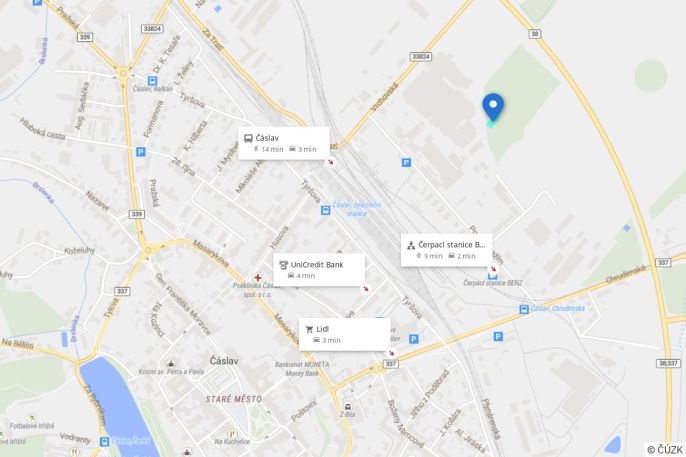Click the red arrow beside the Lidl card
The height and width of the screenshot is (457, 686).
pyautogui.click(x=392, y=353)
